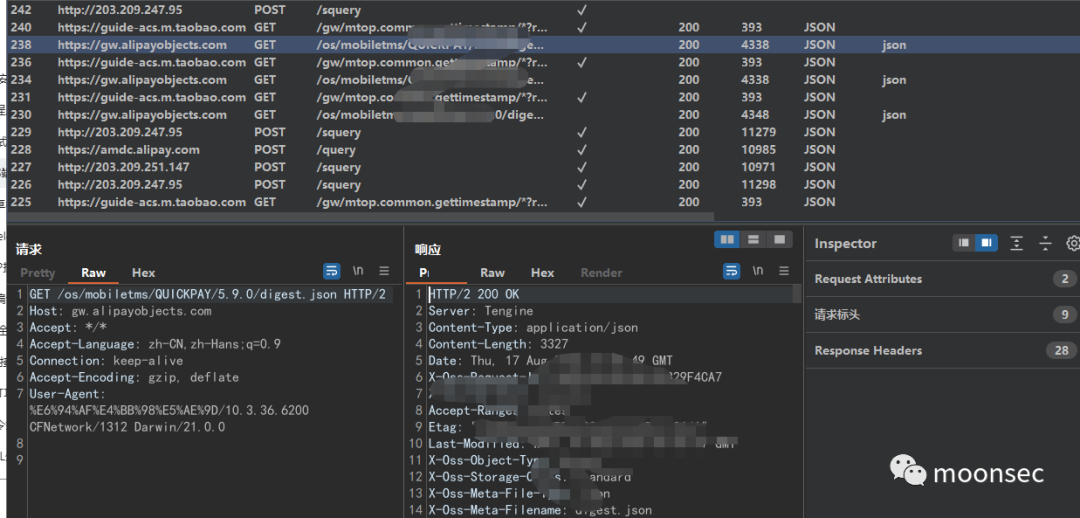Open the request Pretty tab
This screenshot has width=1080, height=518.
click(x=38, y=273)
